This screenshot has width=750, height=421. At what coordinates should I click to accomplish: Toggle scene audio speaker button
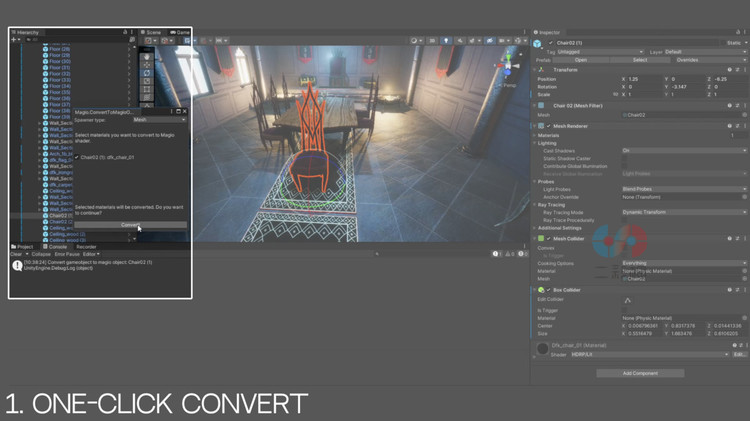pos(460,41)
